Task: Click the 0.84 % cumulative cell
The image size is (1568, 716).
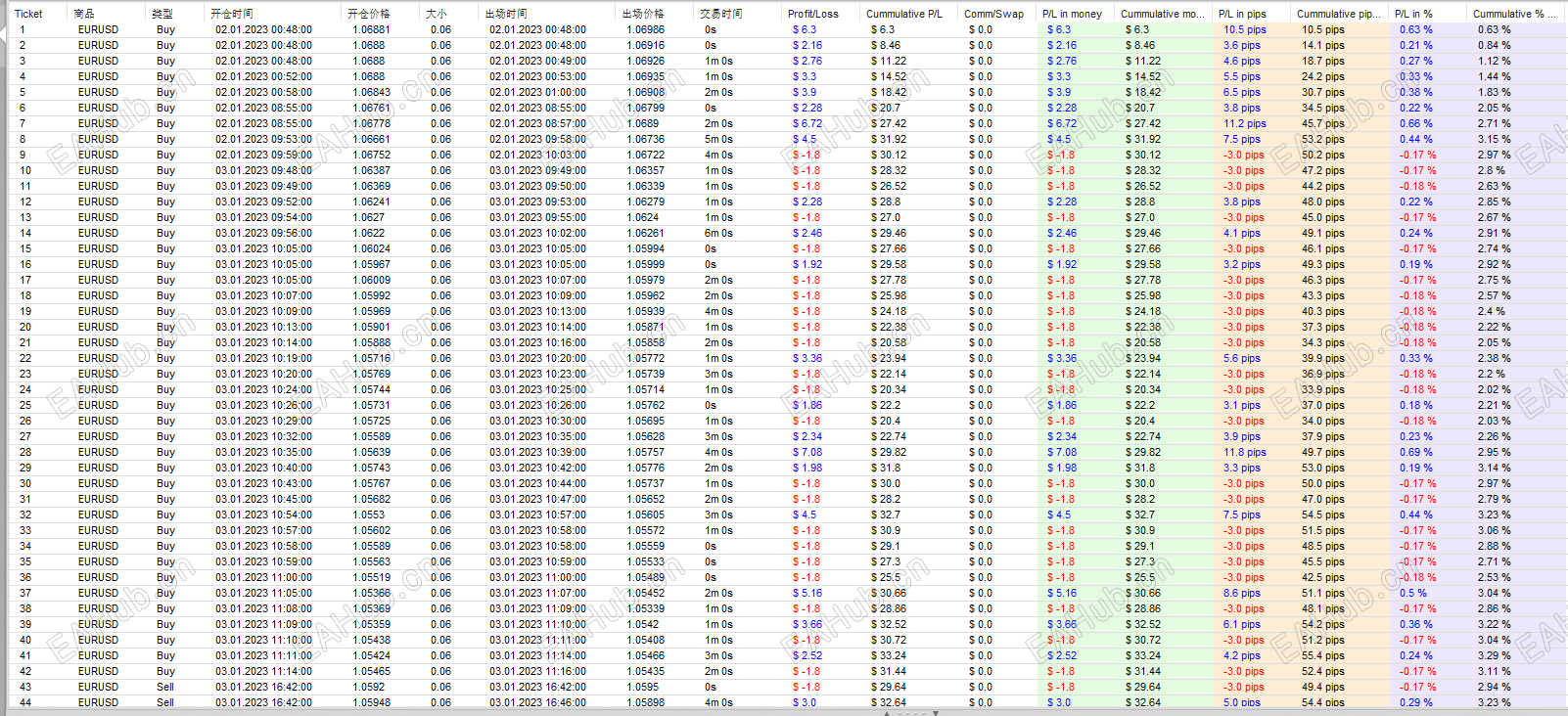Action: 1495,45
